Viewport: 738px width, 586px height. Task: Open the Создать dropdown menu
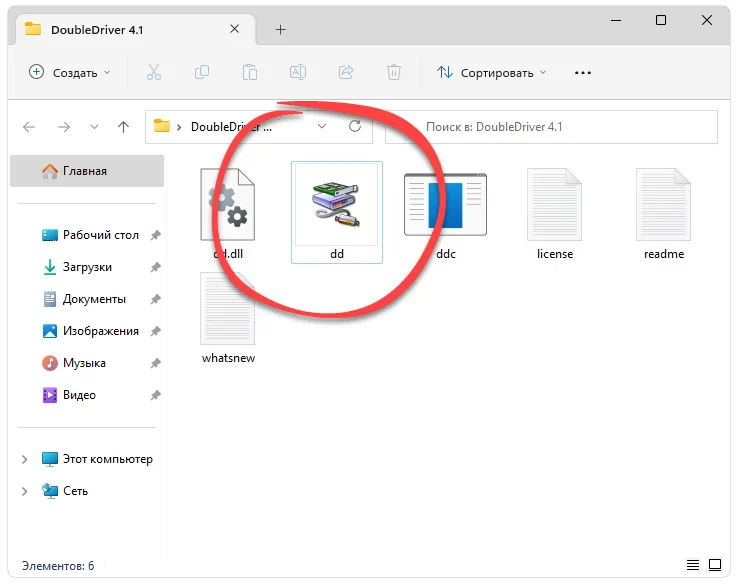click(70, 72)
